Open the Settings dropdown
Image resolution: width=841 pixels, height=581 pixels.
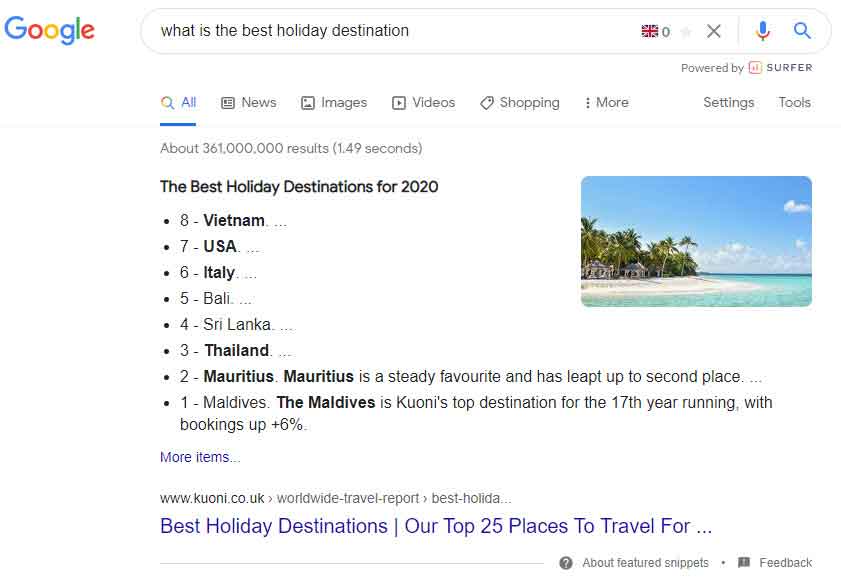(x=728, y=102)
